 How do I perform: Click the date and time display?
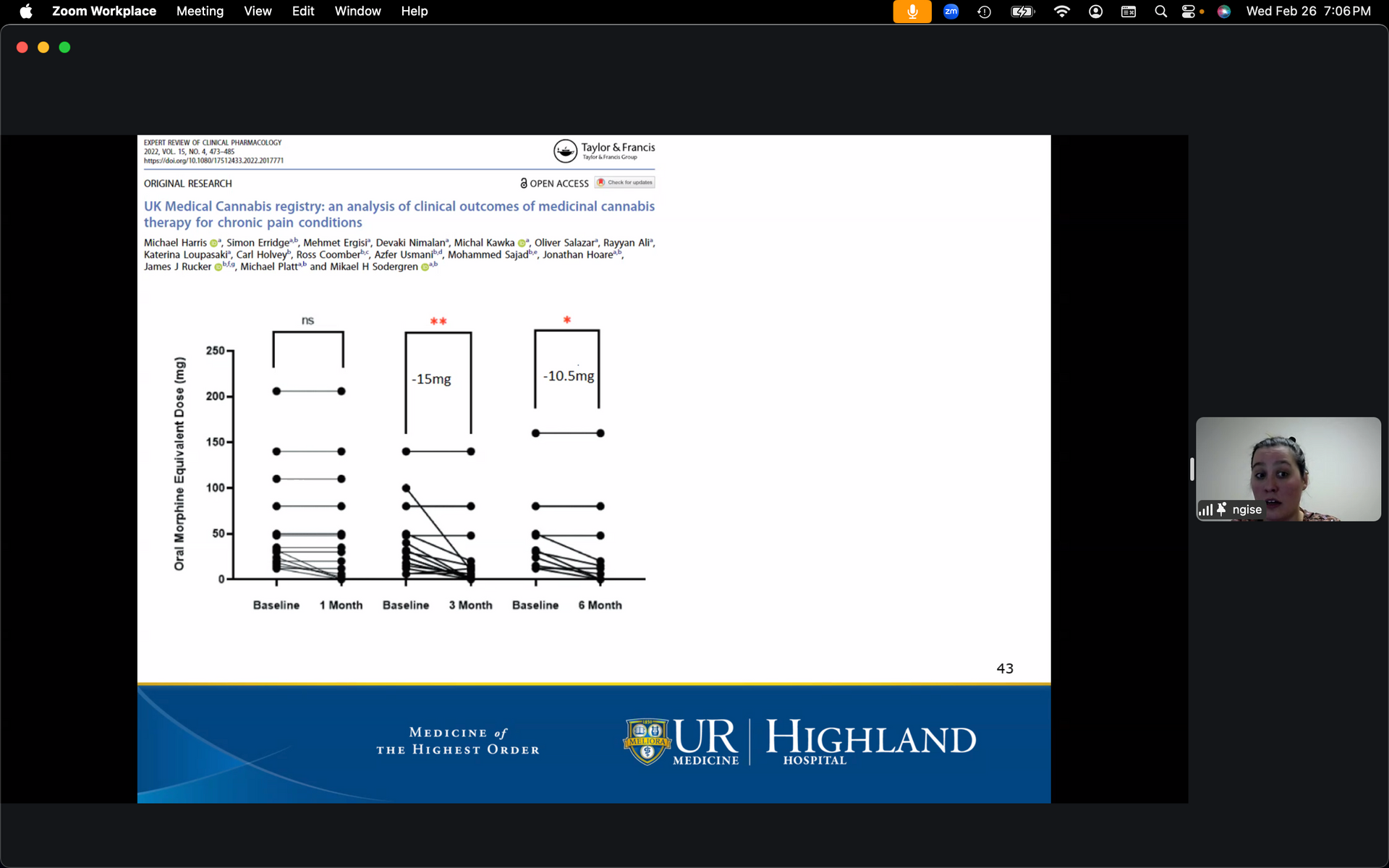tap(1308, 12)
